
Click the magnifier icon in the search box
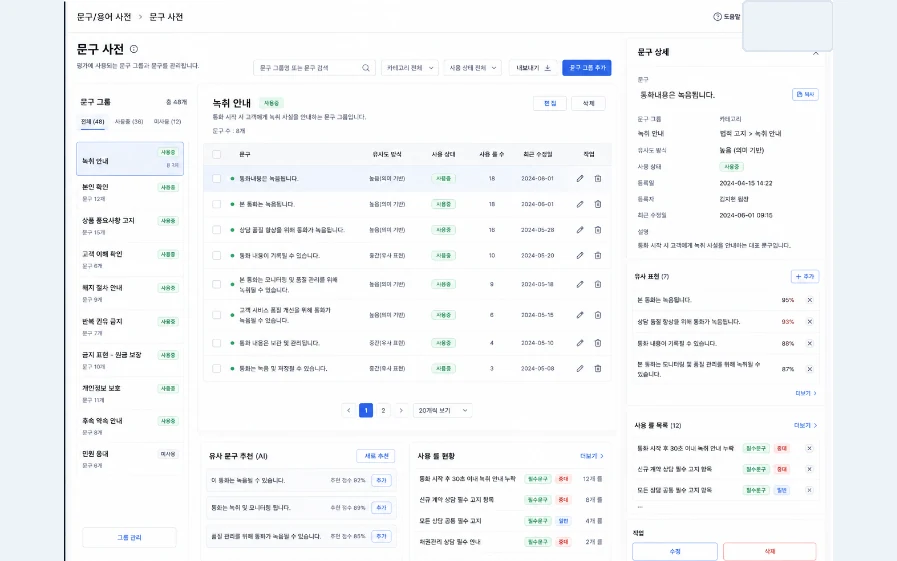pos(366,68)
